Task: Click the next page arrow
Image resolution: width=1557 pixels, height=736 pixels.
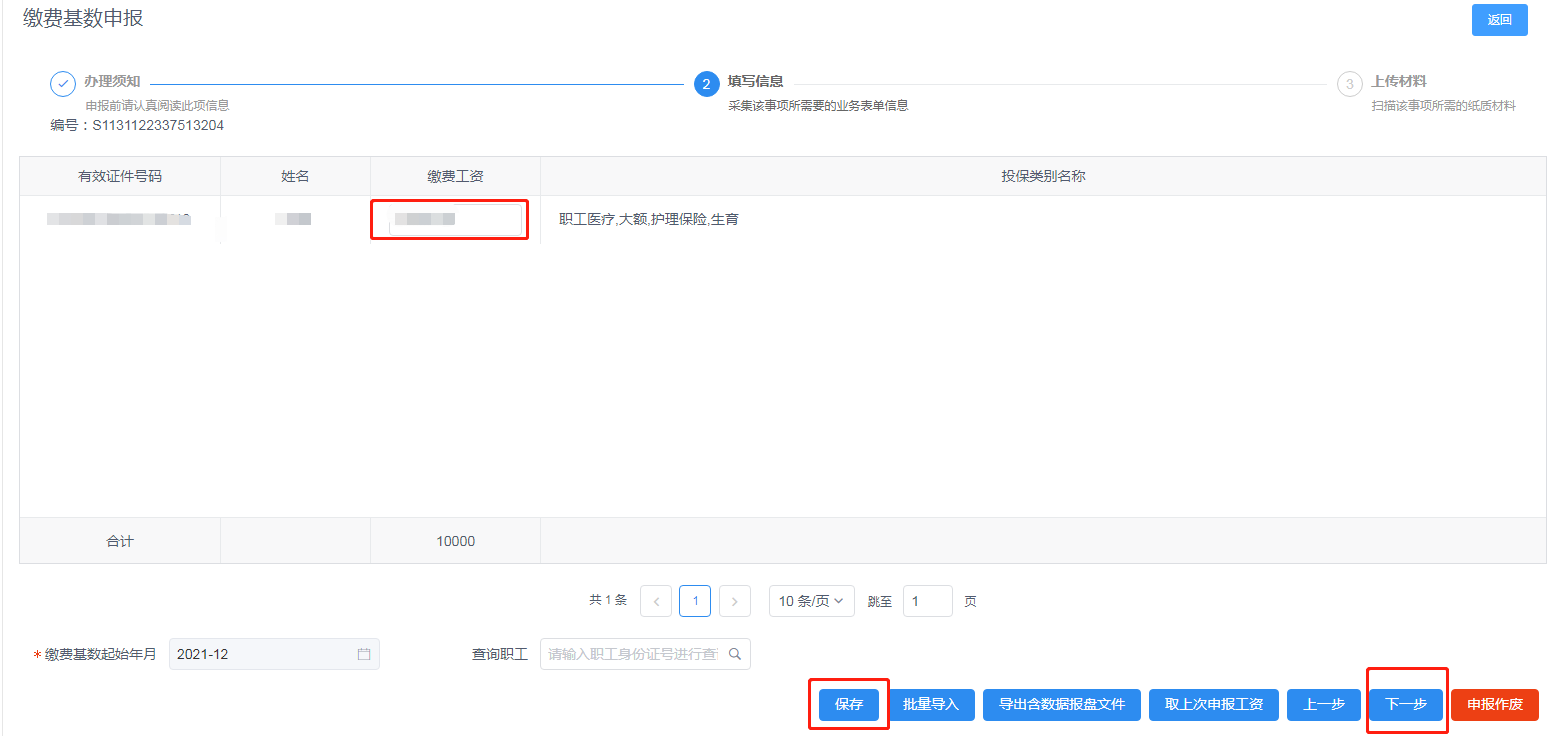Action: point(735,601)
